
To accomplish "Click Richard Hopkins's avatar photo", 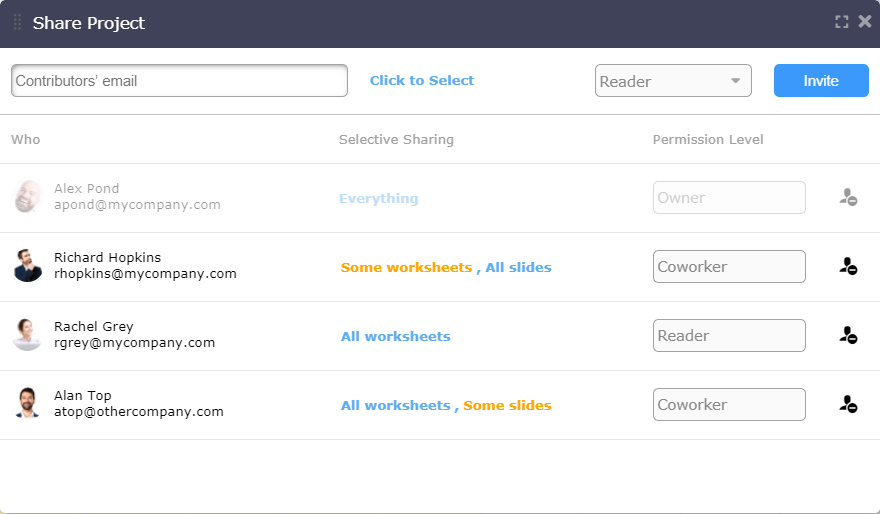I will [28, 265].
